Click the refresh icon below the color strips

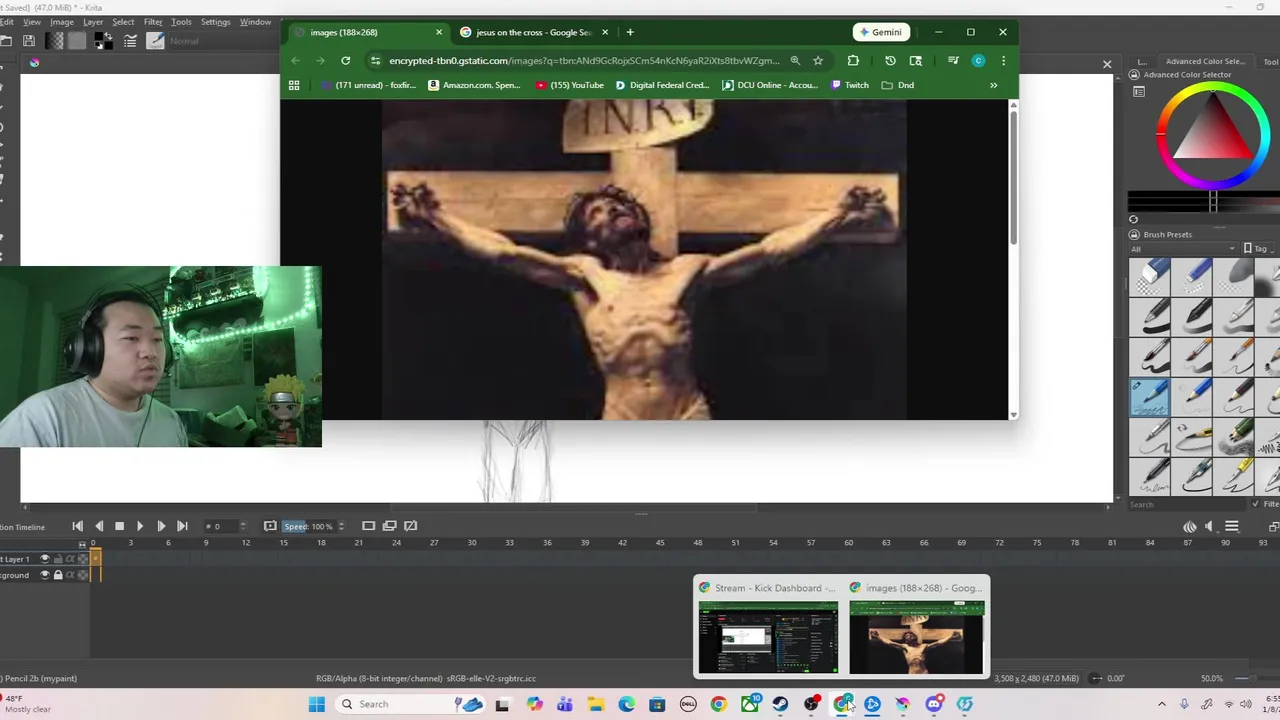[x=1133, y=219]
